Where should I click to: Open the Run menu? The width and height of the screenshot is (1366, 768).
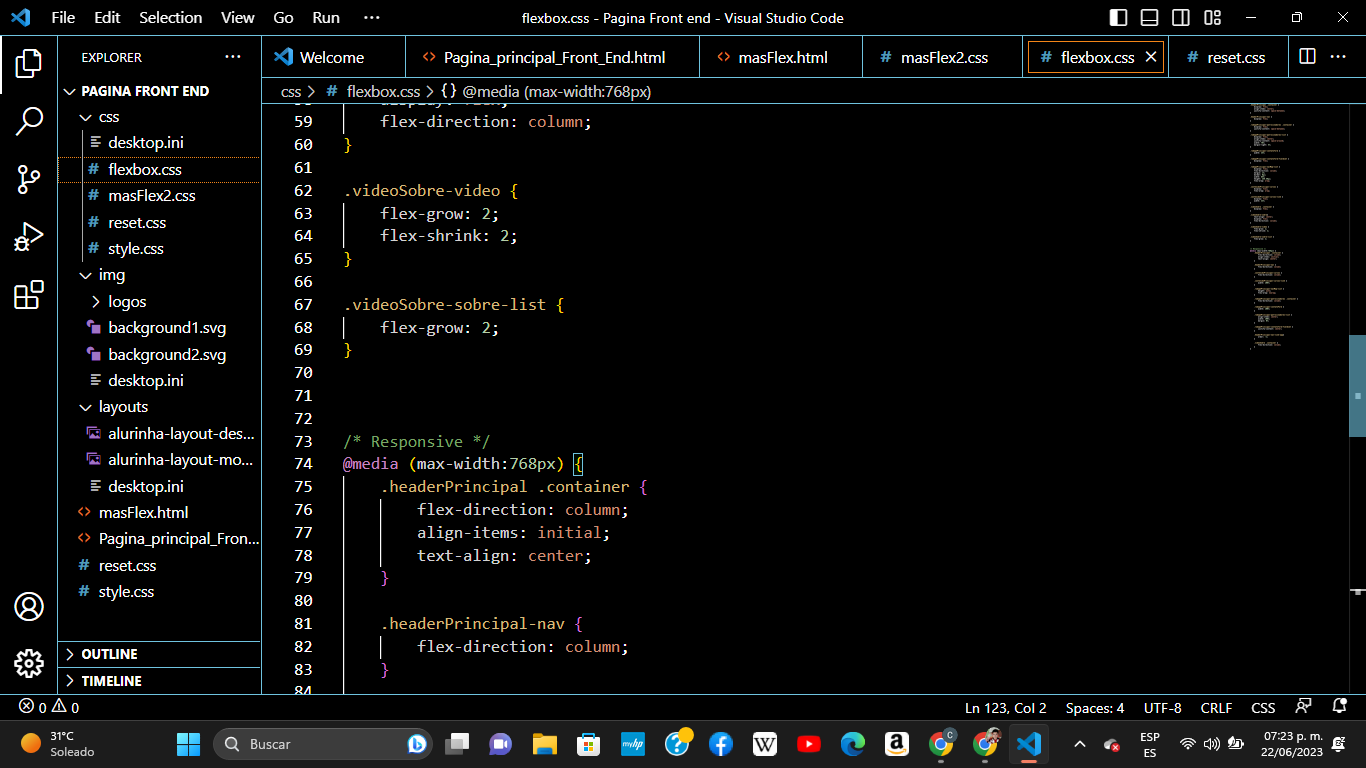point(326,18)
